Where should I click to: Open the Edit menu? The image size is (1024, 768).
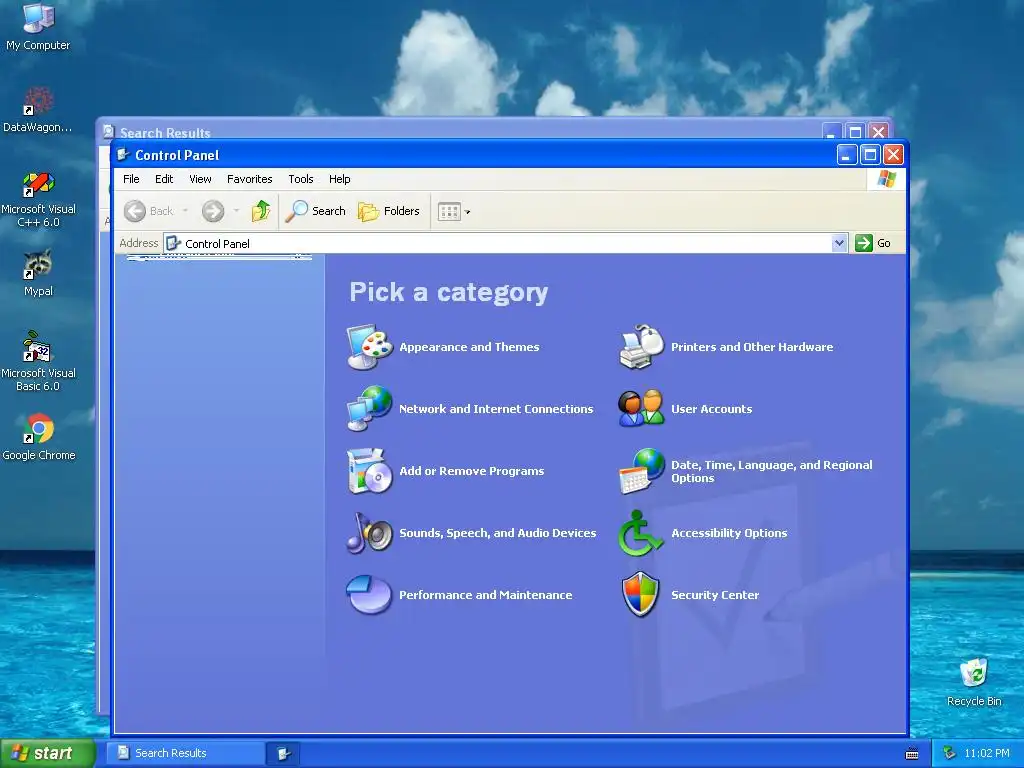[x=164, y=179]
